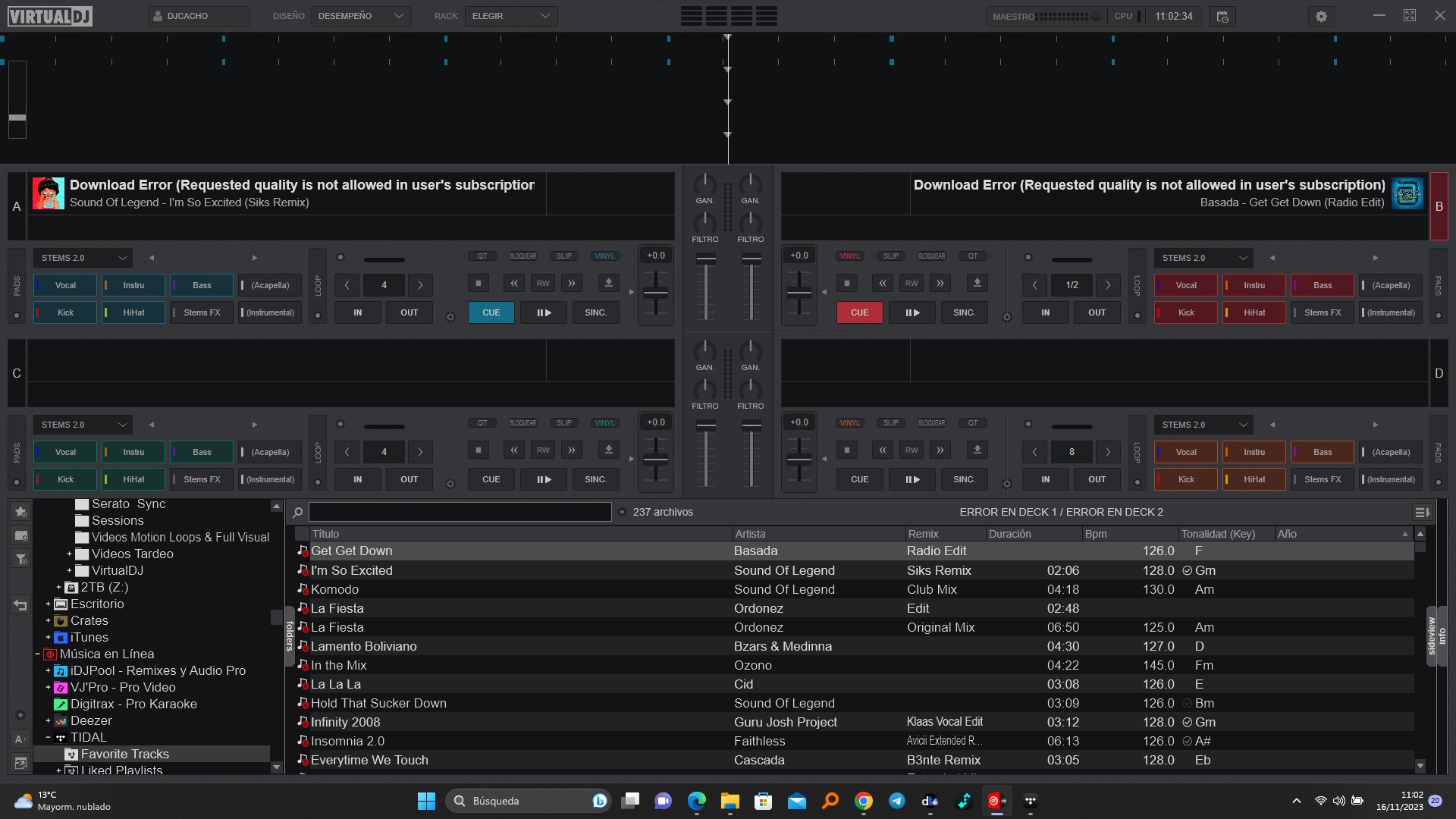The height and width of the screenshot is (819, 1456).
Task: Select Favorite Tracks under TIDAL
Action: click(x=125, y=755)
